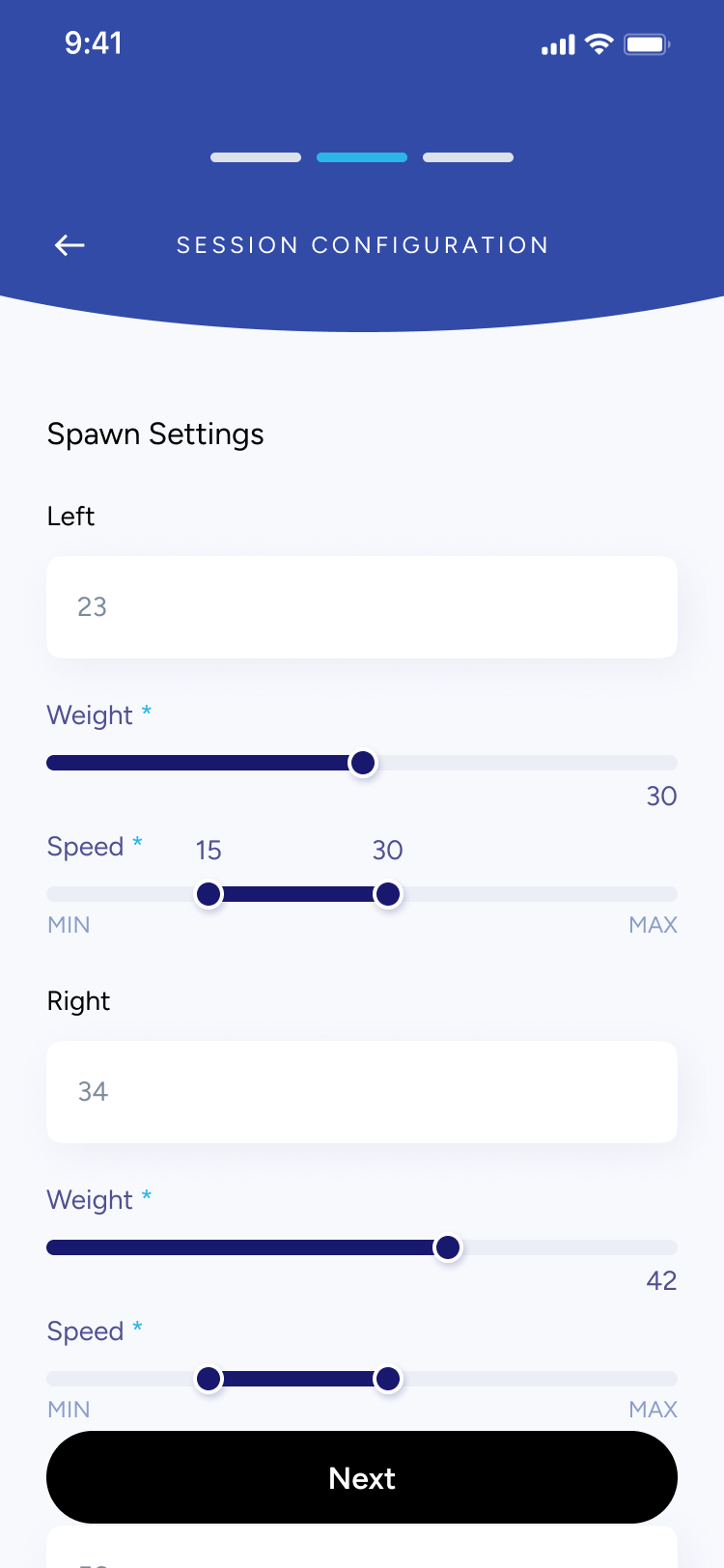Tap the Wi-Fi status icon

(599, 43)
